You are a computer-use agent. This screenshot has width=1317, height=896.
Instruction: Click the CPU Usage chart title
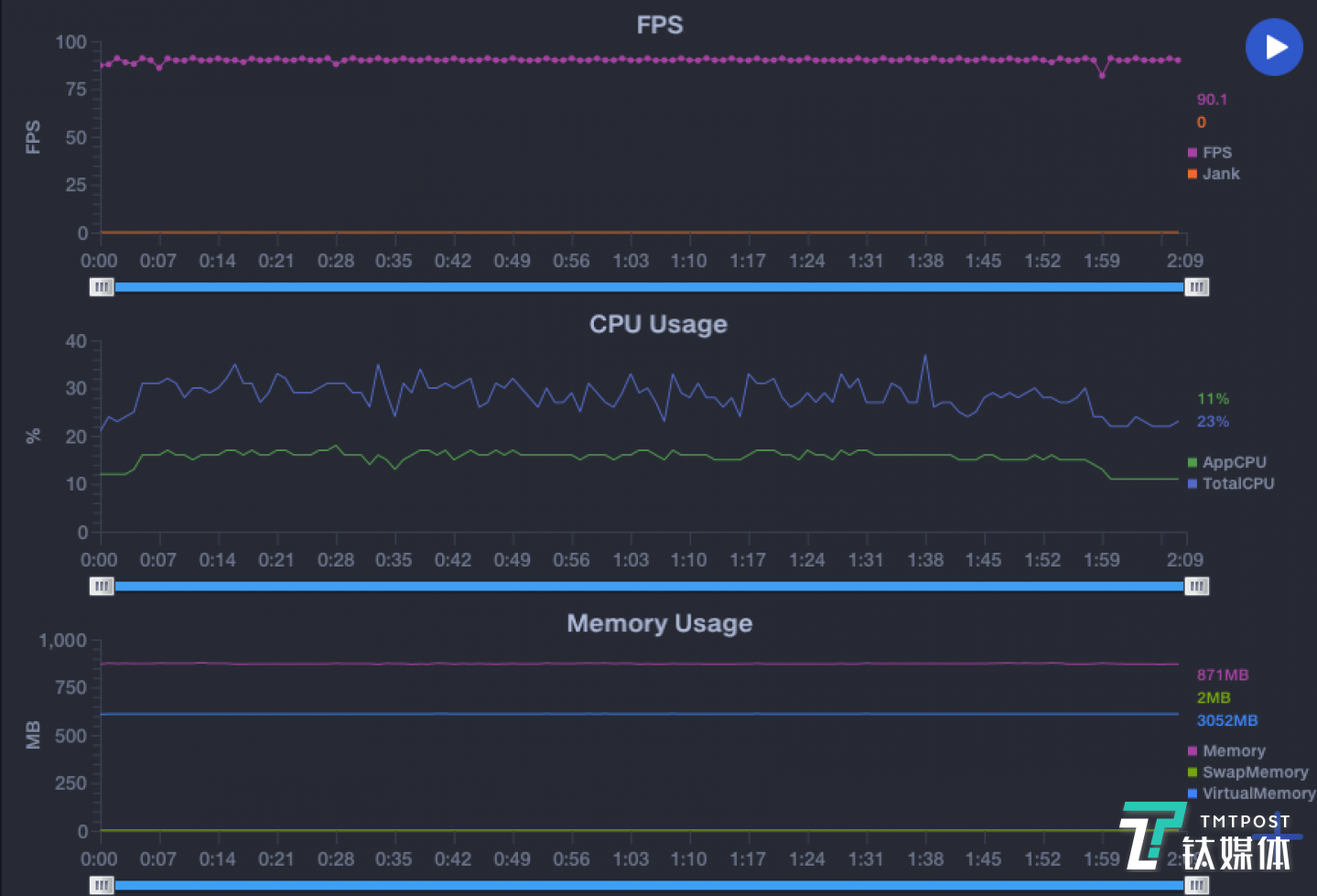[658, 324]
